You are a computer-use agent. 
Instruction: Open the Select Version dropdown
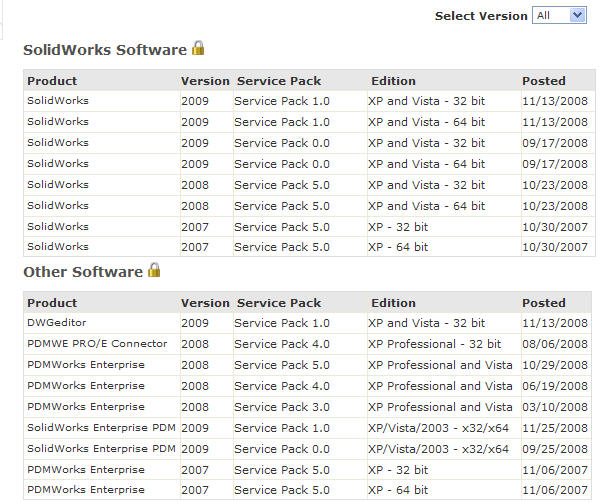[559, 15]
